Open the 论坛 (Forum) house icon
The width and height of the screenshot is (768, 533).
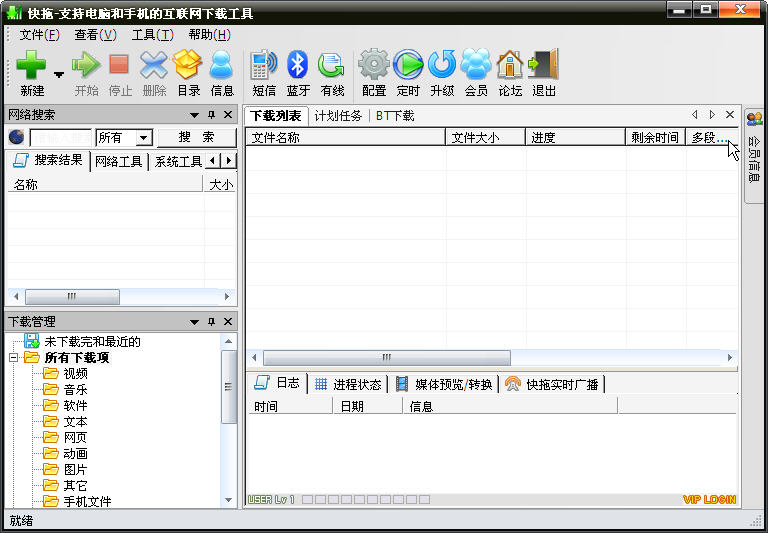(510, 66)
